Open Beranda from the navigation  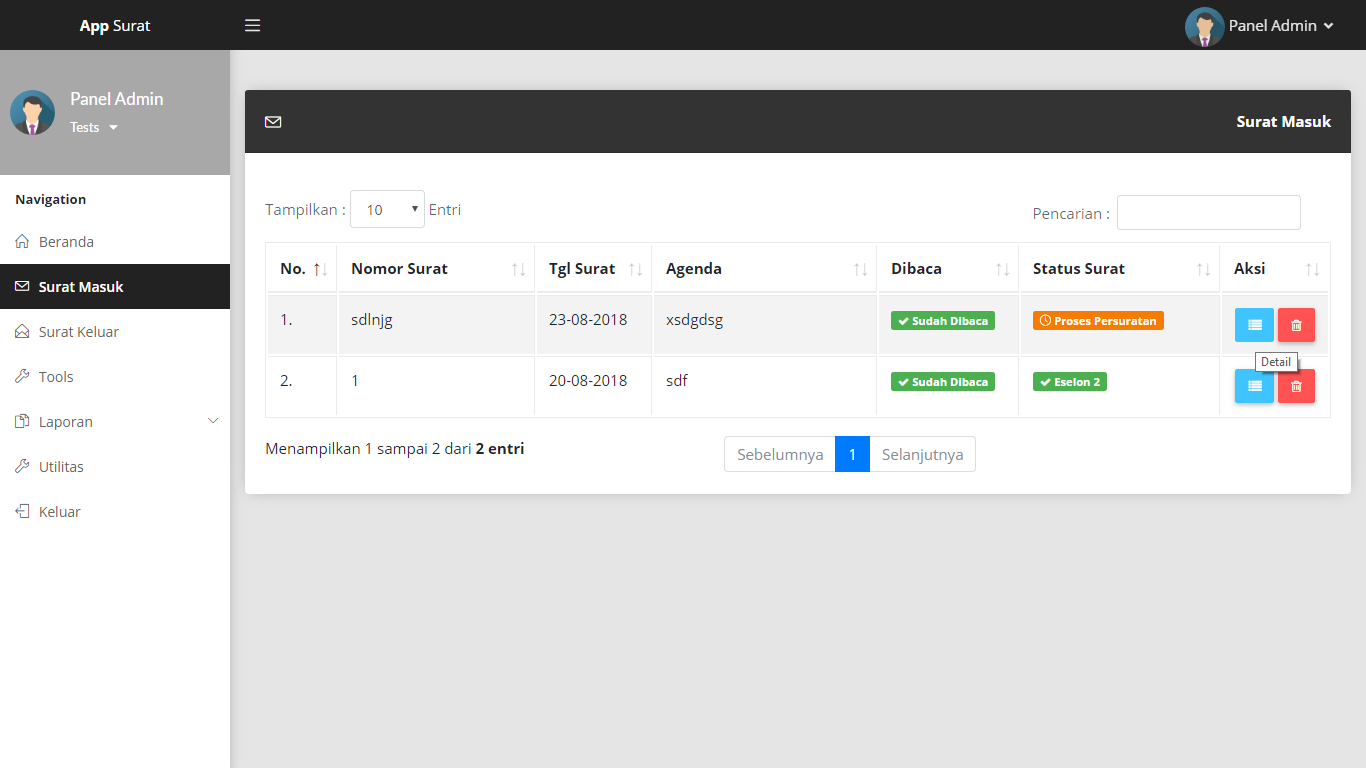[66, 242]
